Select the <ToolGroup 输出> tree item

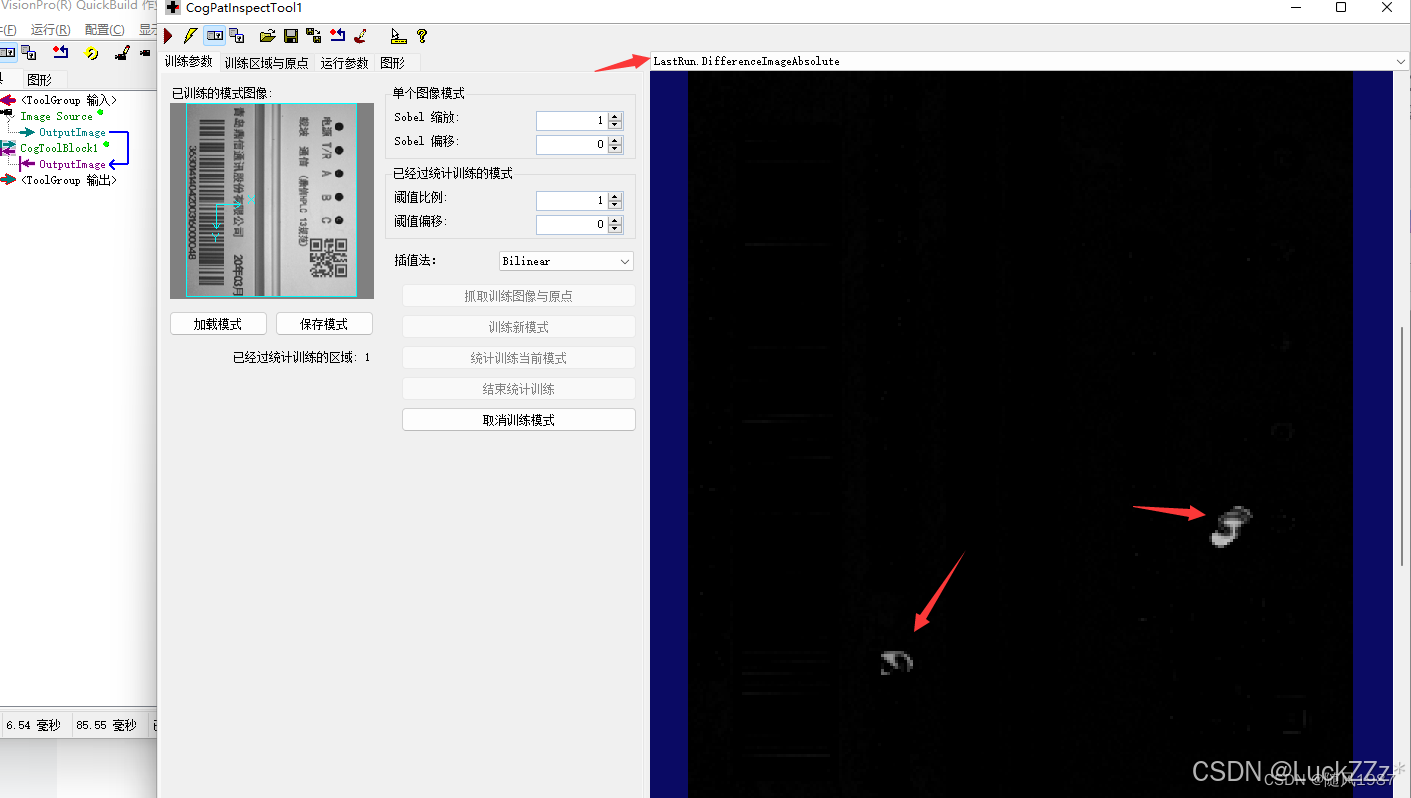click(x=69, y=180)
